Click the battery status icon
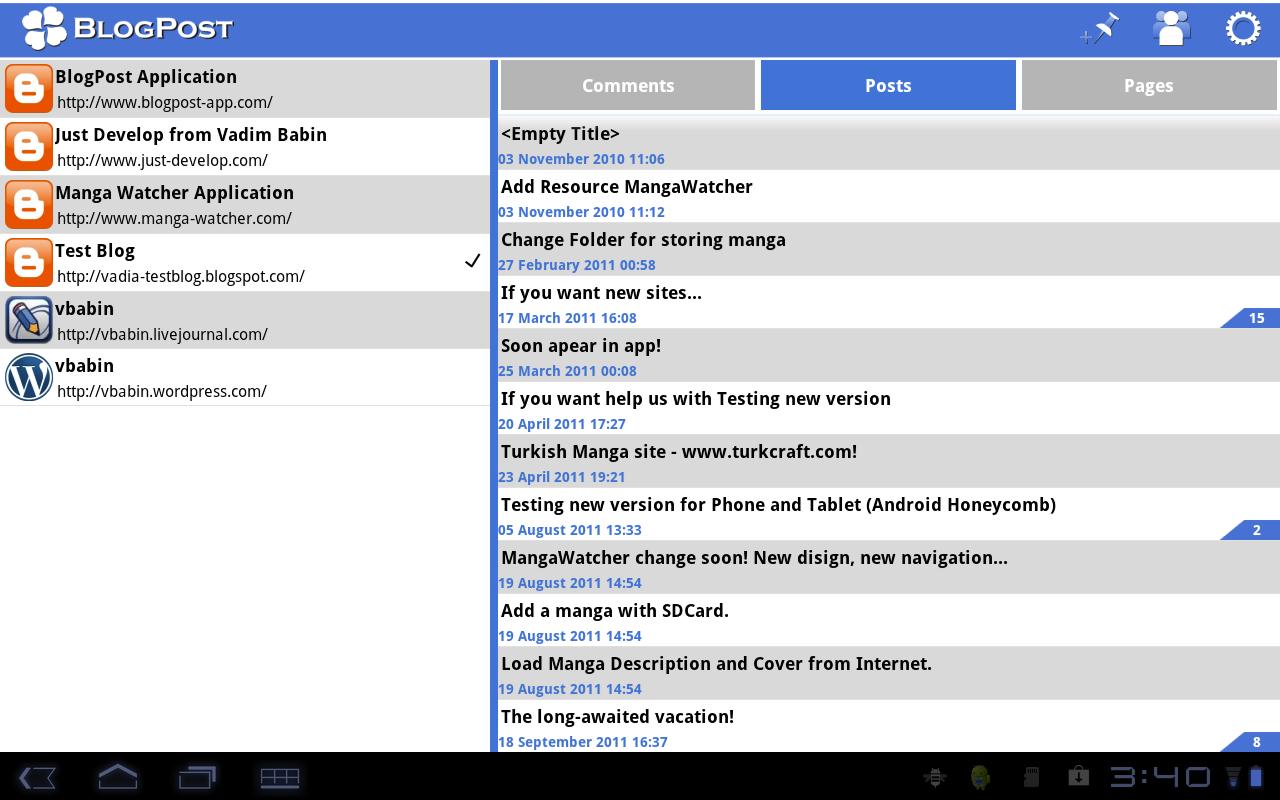 [1255, 777]
